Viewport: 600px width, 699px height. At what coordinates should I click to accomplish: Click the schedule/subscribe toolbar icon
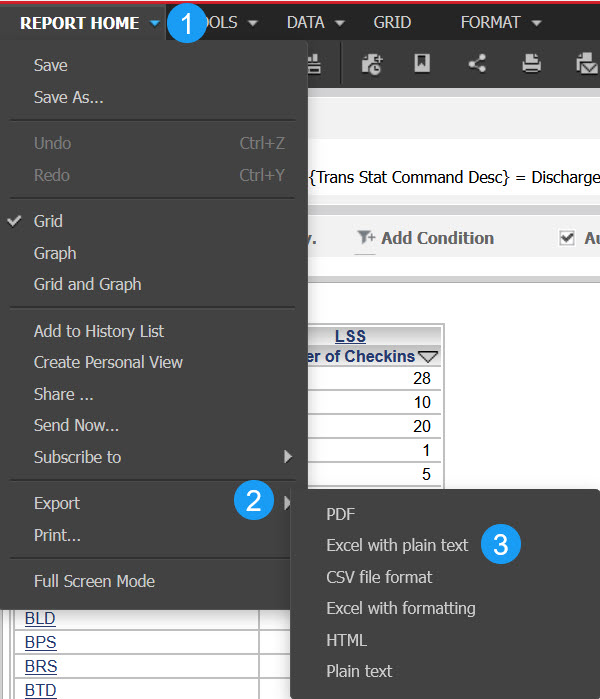pyautogui.click(x=372, y=65)
